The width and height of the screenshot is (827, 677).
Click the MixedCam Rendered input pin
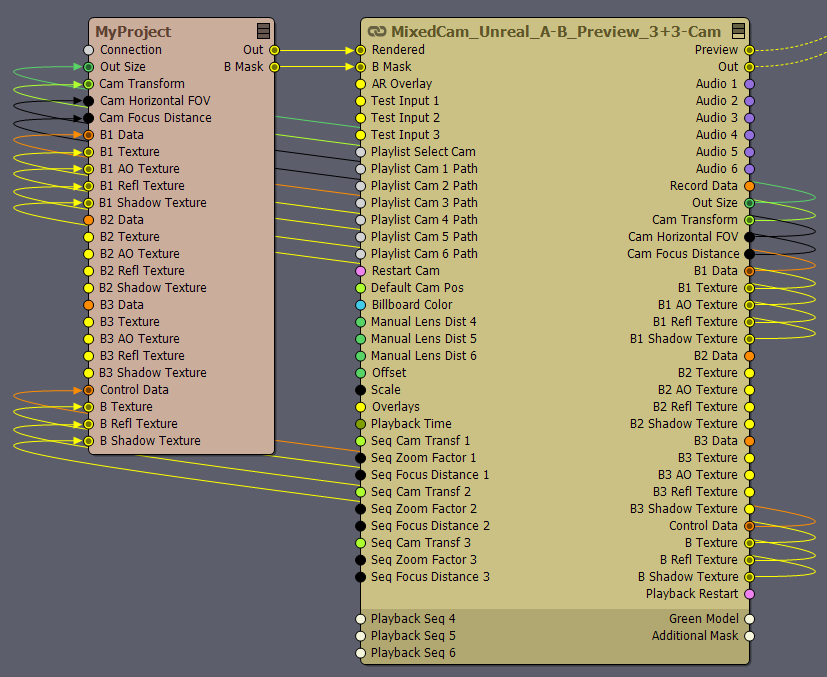pos(360,50)
